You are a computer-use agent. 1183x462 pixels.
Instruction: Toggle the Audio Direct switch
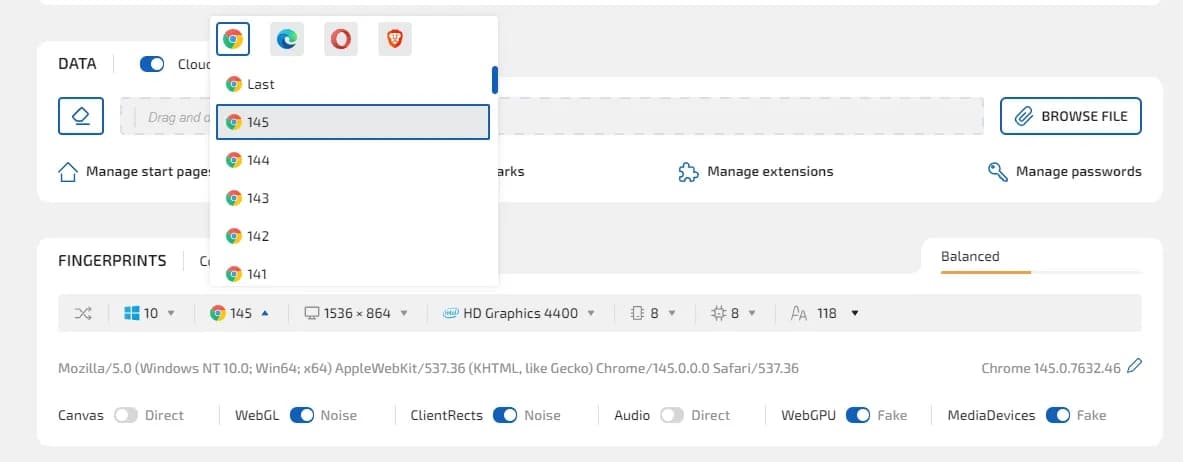click(671, 415)
